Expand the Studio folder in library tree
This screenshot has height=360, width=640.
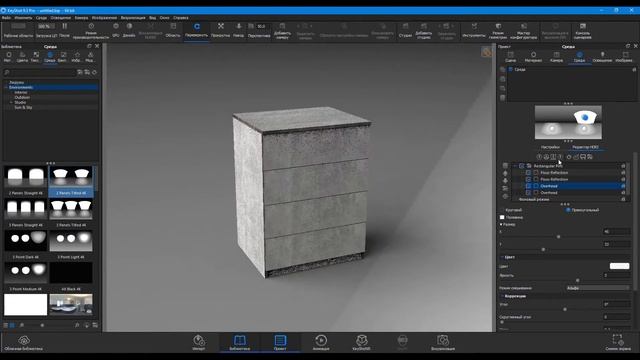click(x=11, y=102)
